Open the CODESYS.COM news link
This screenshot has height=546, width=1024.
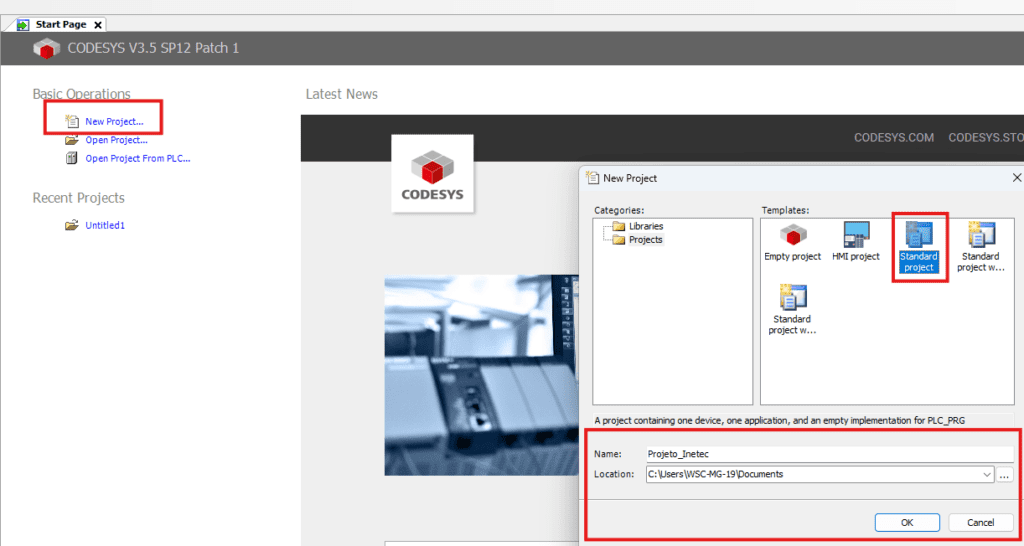(894, 138)
